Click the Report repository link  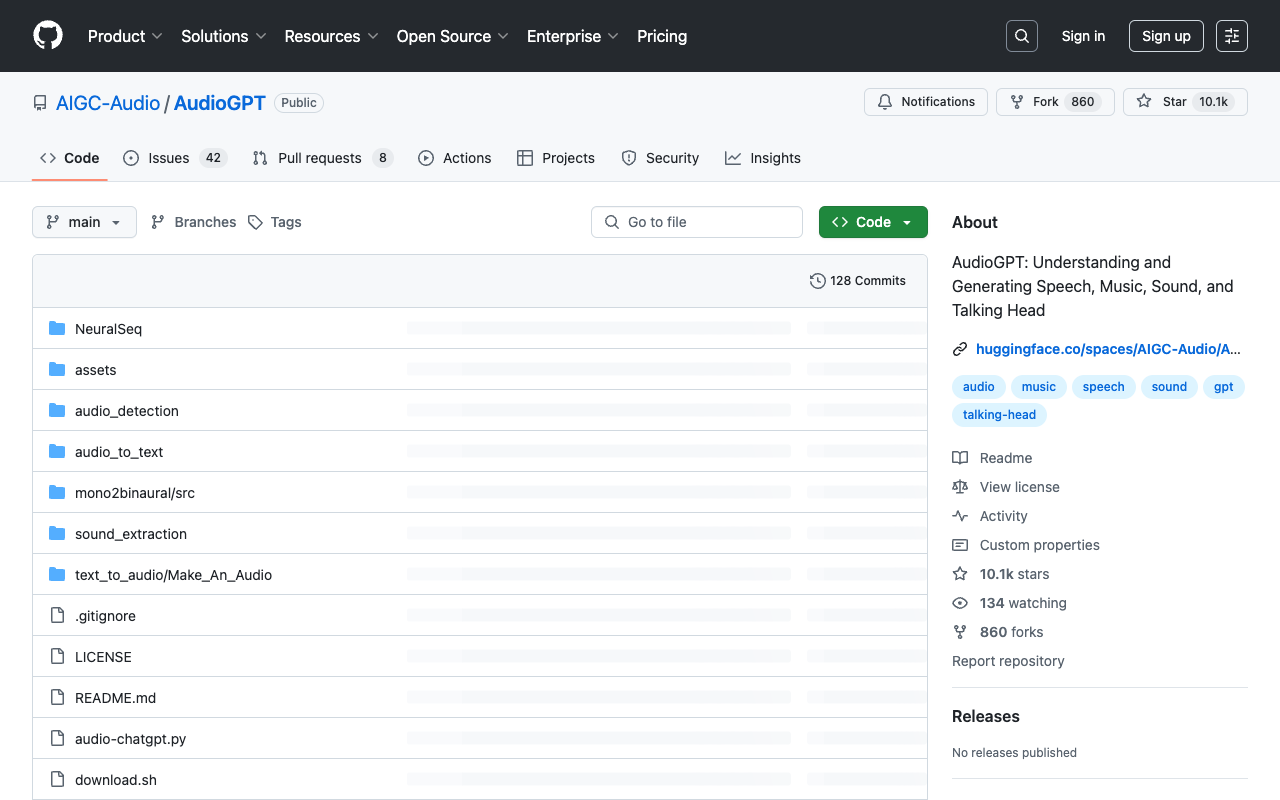pos(1008,661)
